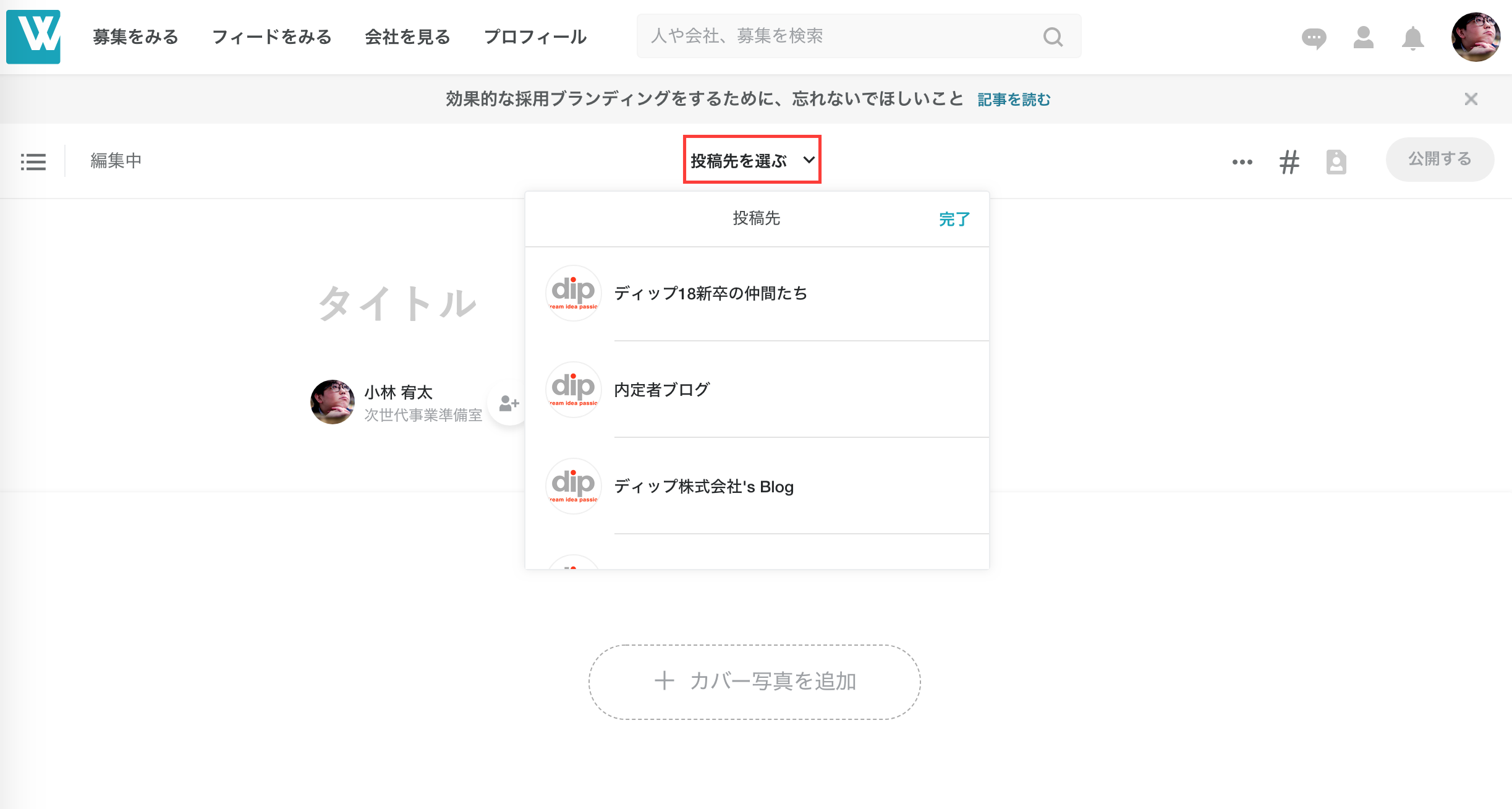Click the 記事を読む link in the banner
The width and height of the screenshot is (1512, 809).
1014,100
